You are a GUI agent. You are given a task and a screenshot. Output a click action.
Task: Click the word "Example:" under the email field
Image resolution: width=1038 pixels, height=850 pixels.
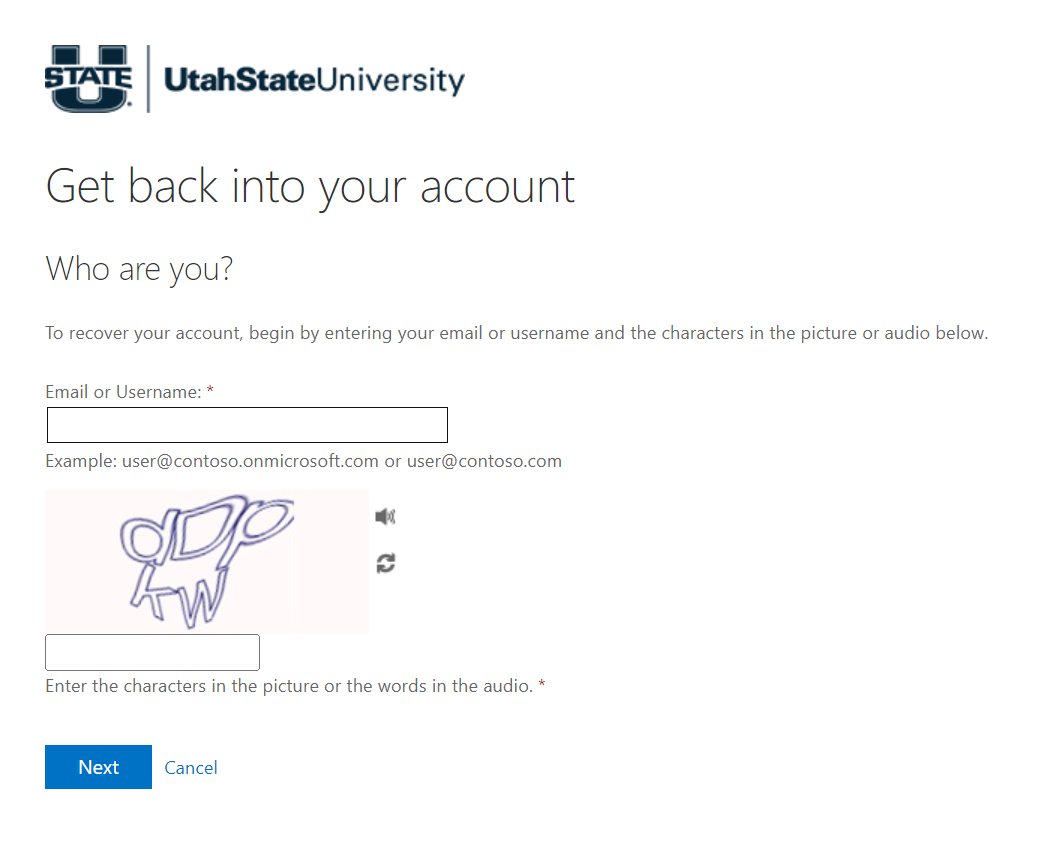81,461
